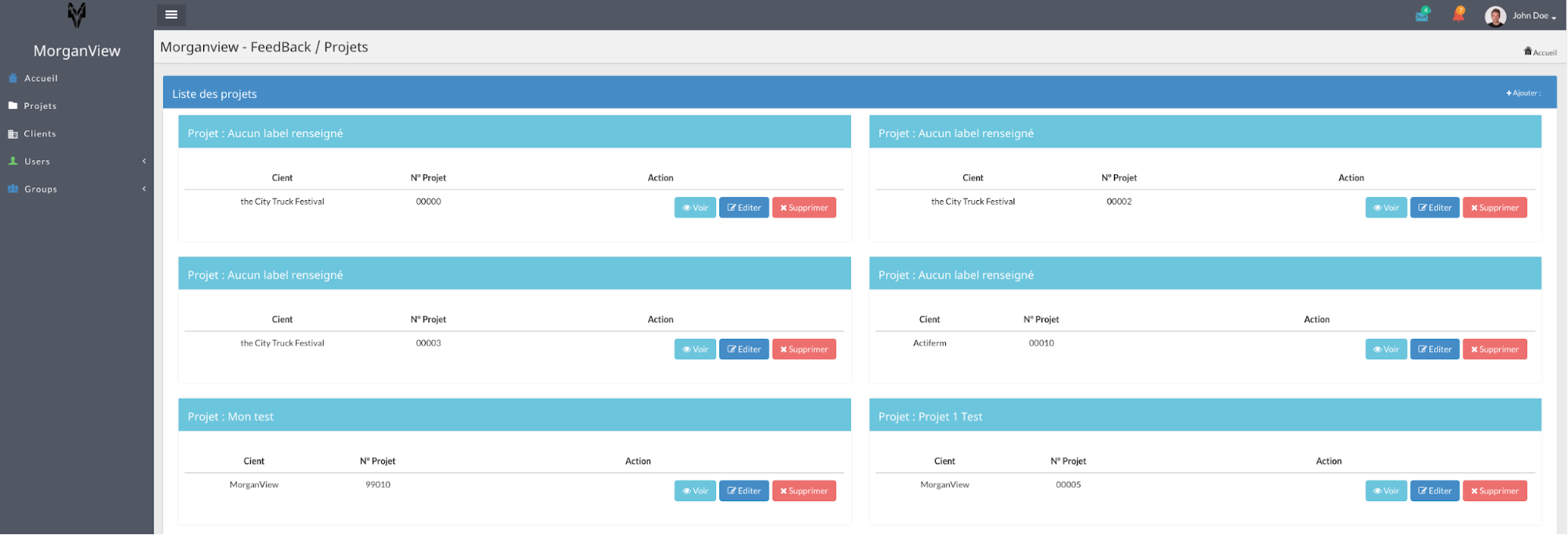Open Projets in the sidebar

[x=40, y=106]
